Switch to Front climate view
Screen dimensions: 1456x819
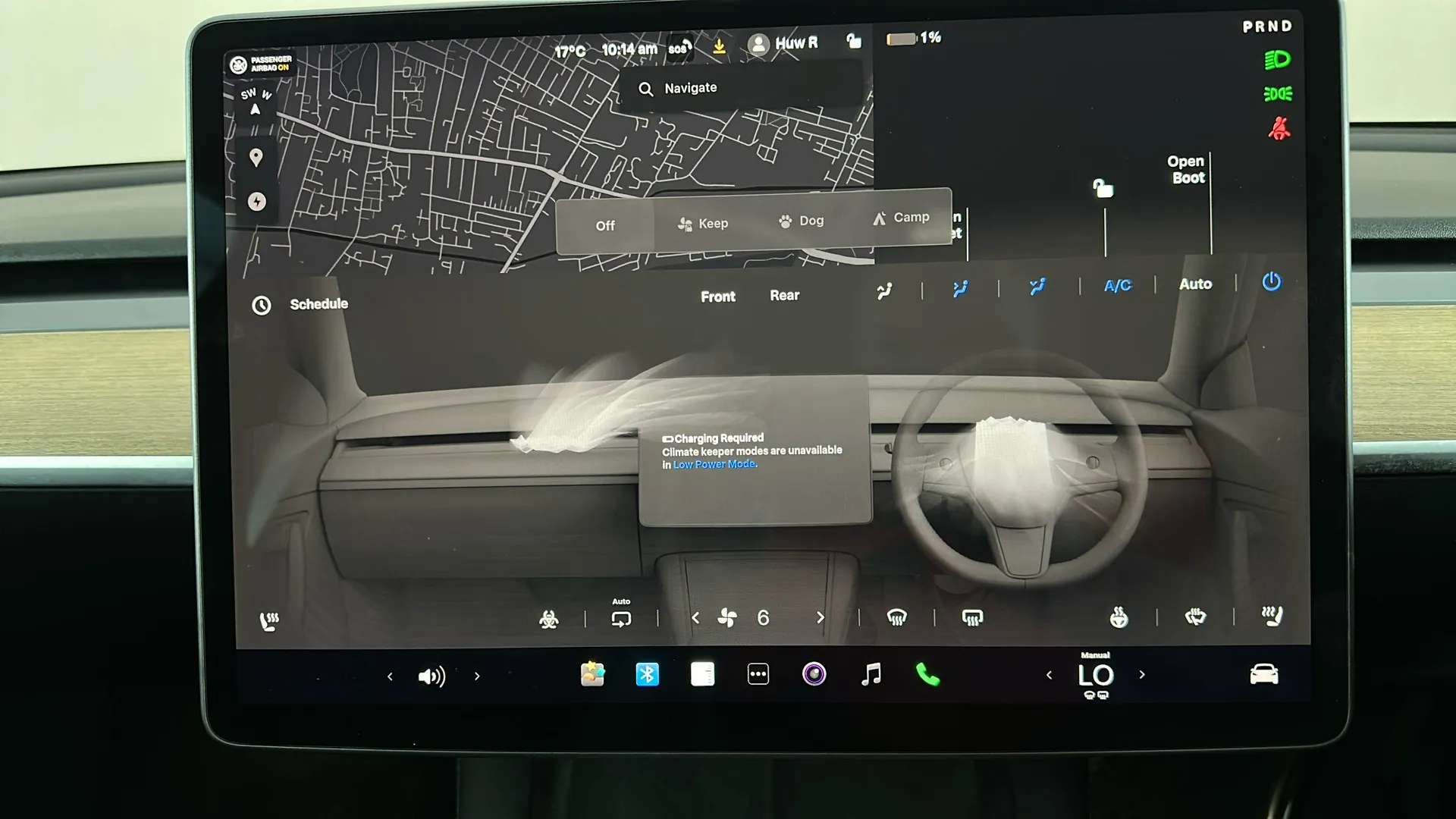(717, 297)
